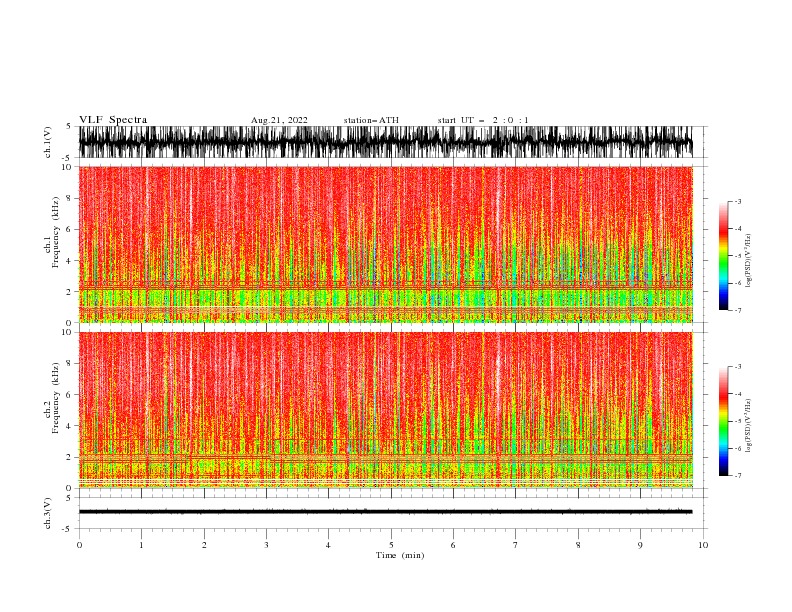Click the "6" kHz tick on ch.2 frequency axis

[69, 394]
